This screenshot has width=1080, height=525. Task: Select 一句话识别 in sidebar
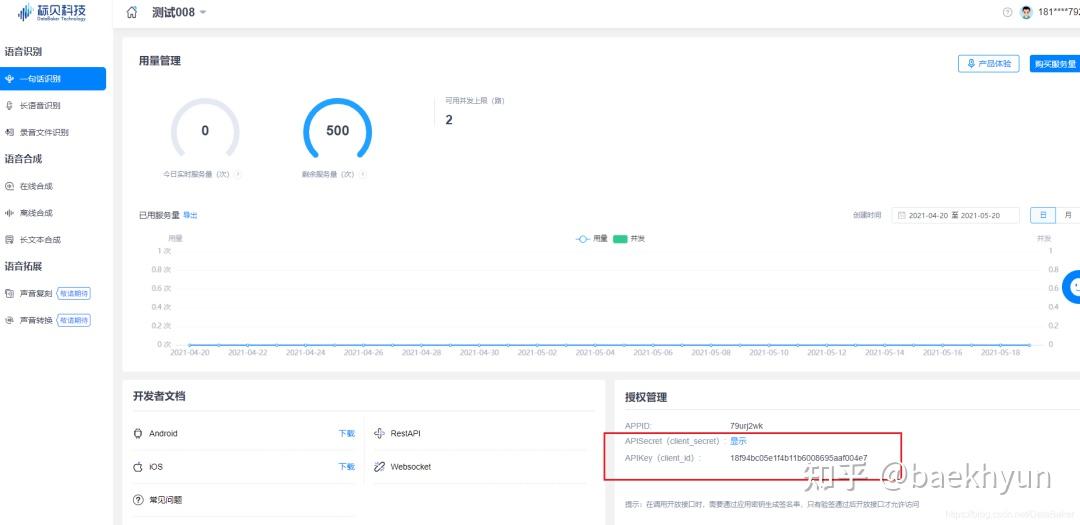pyautogui.click(x=53, y=79)
